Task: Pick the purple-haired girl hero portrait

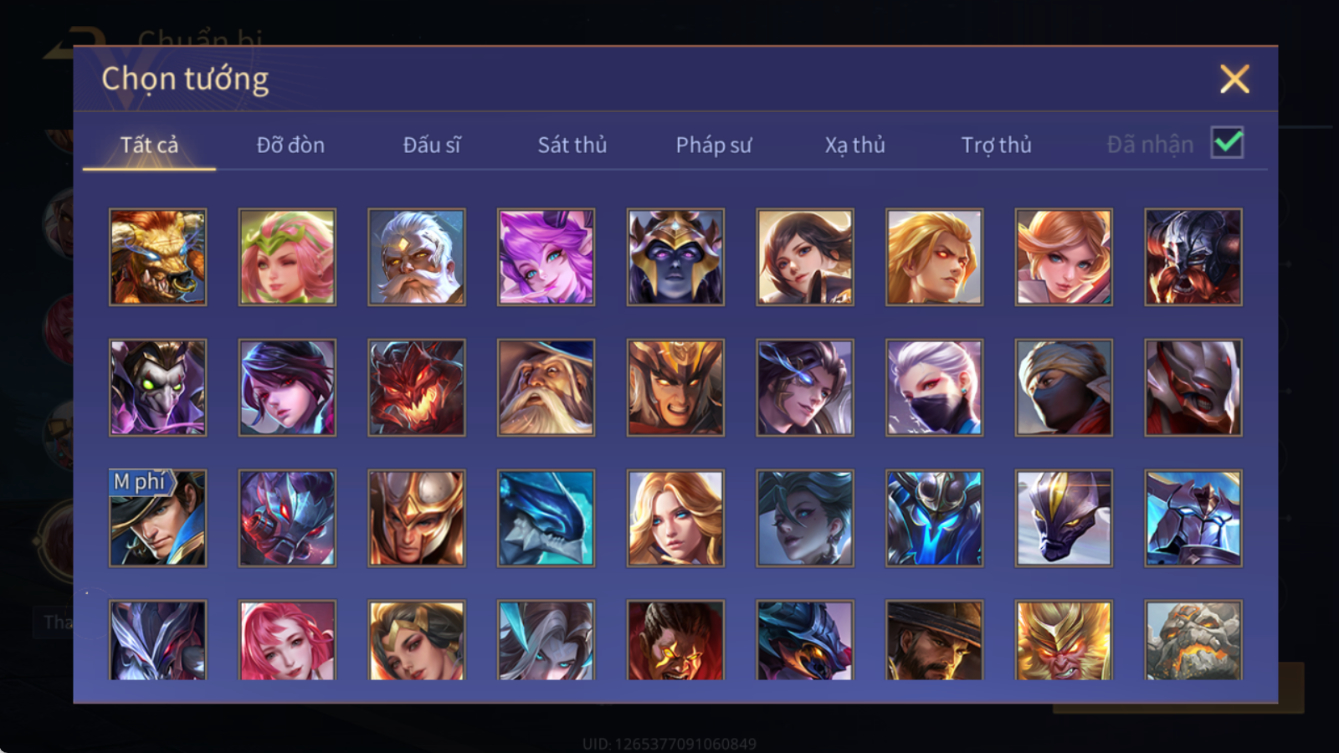Action: (546, 257)
